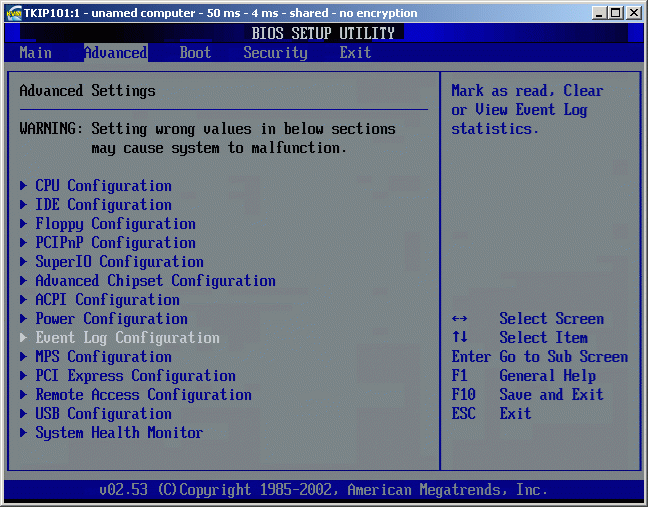Click the Go to Sub Screen text

coord(564,357)
